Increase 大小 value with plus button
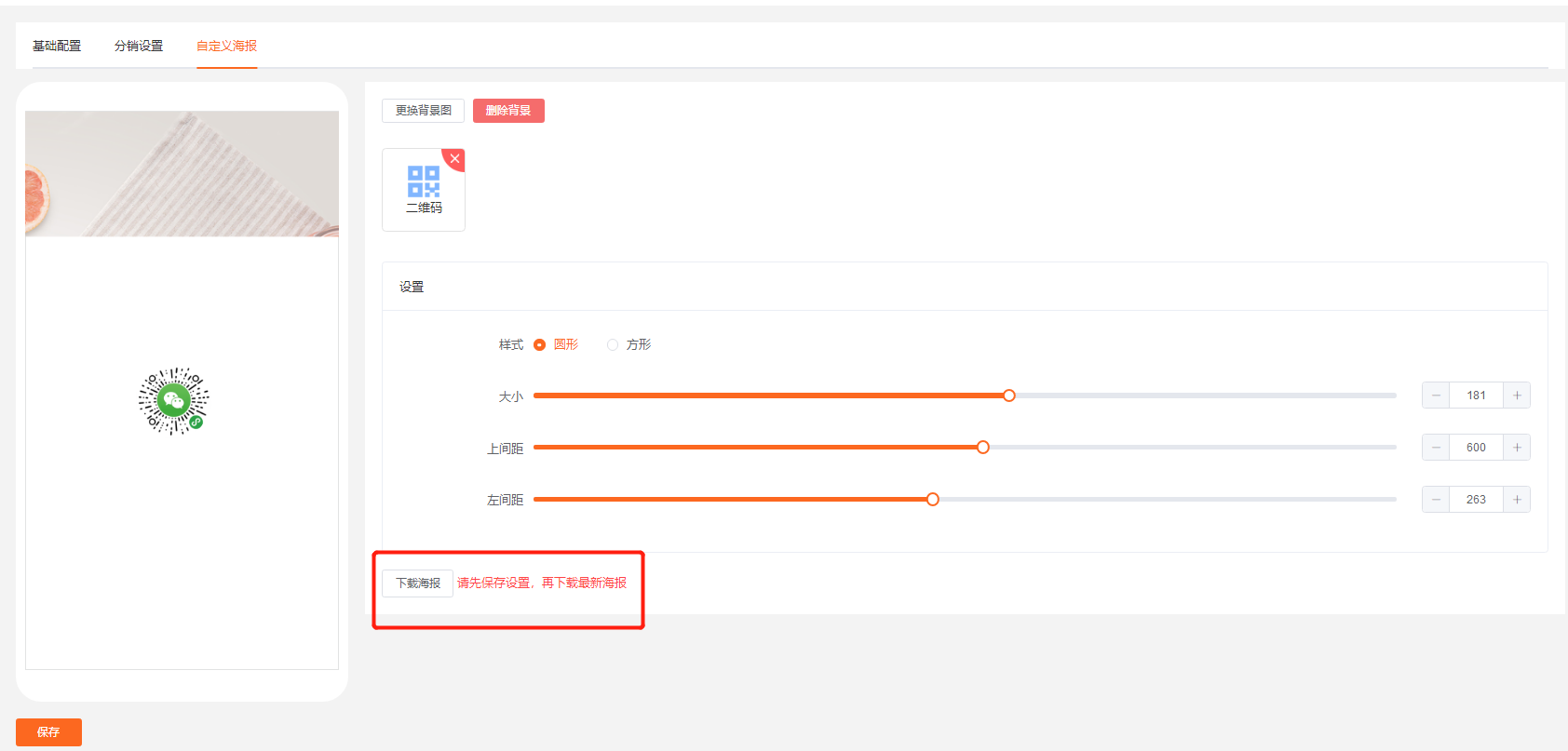 1517,396
